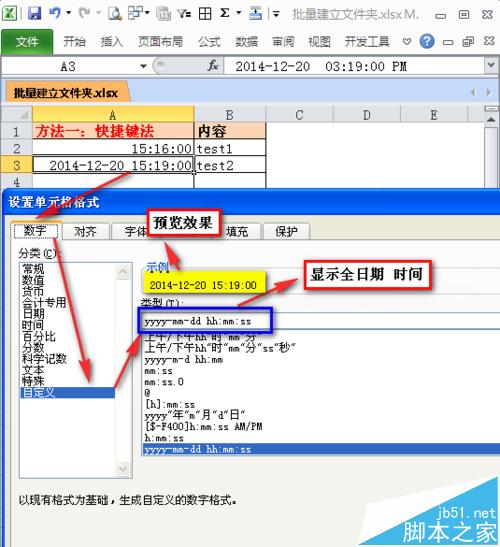Viewport: 500px width, 547px height.
Task: Click the Undo icon
Action: click(x=55, y=13)
